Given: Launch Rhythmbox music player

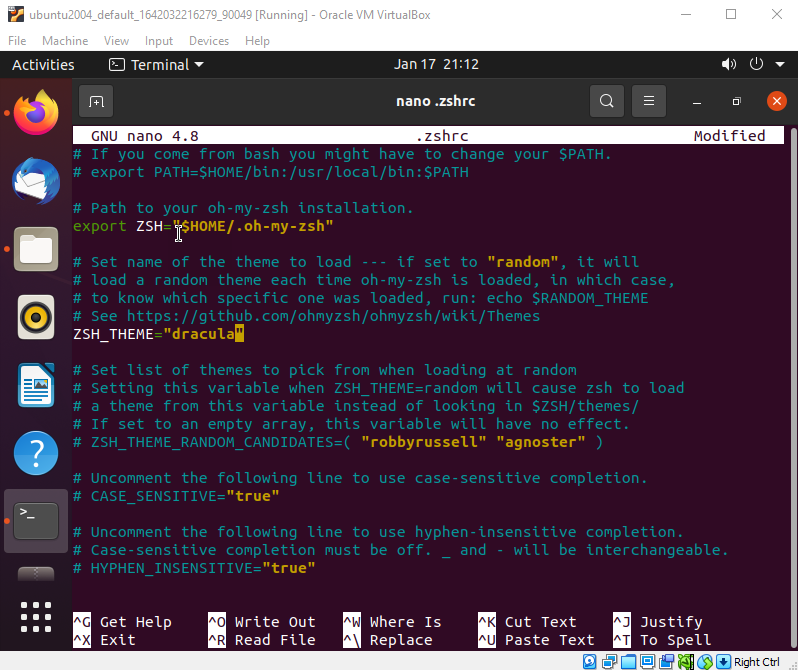Looking at the screenshot, I should (x=37, y=317).
